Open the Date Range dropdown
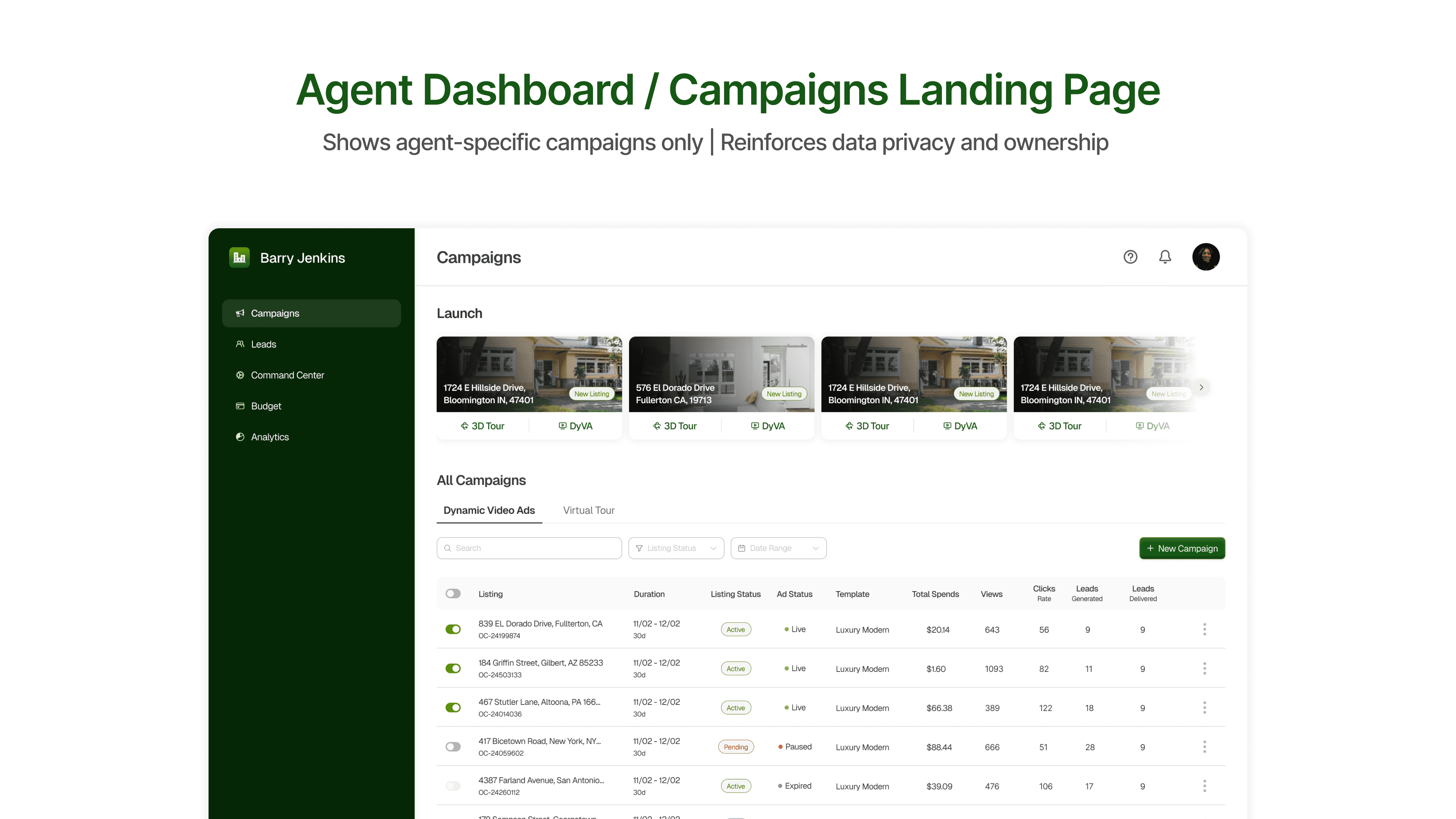1456x819 pixels. tap(778, 548)
